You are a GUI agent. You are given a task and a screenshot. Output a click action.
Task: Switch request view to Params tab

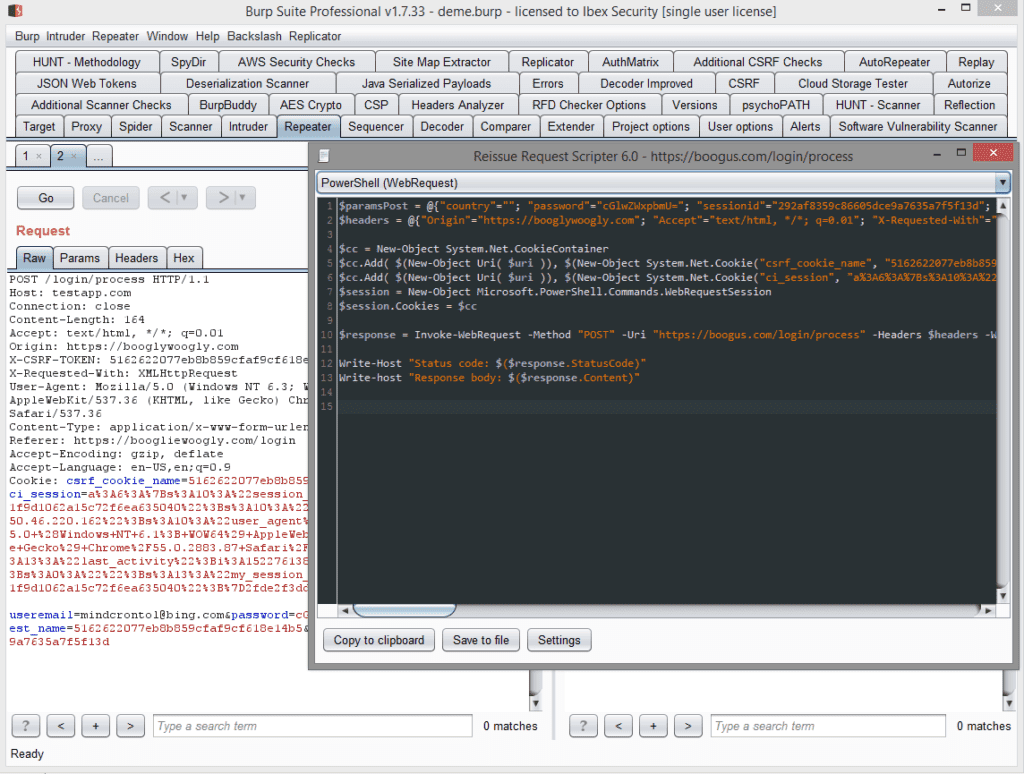(80, 258)
